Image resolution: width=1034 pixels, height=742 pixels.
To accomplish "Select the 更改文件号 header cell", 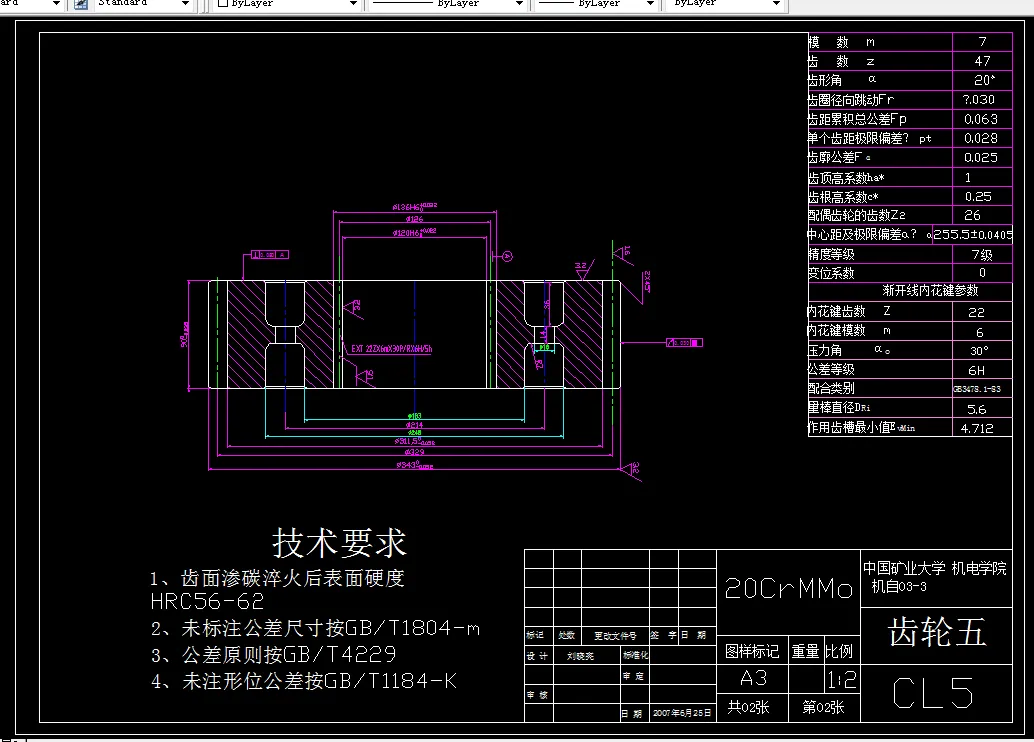I will coord(615,636).
